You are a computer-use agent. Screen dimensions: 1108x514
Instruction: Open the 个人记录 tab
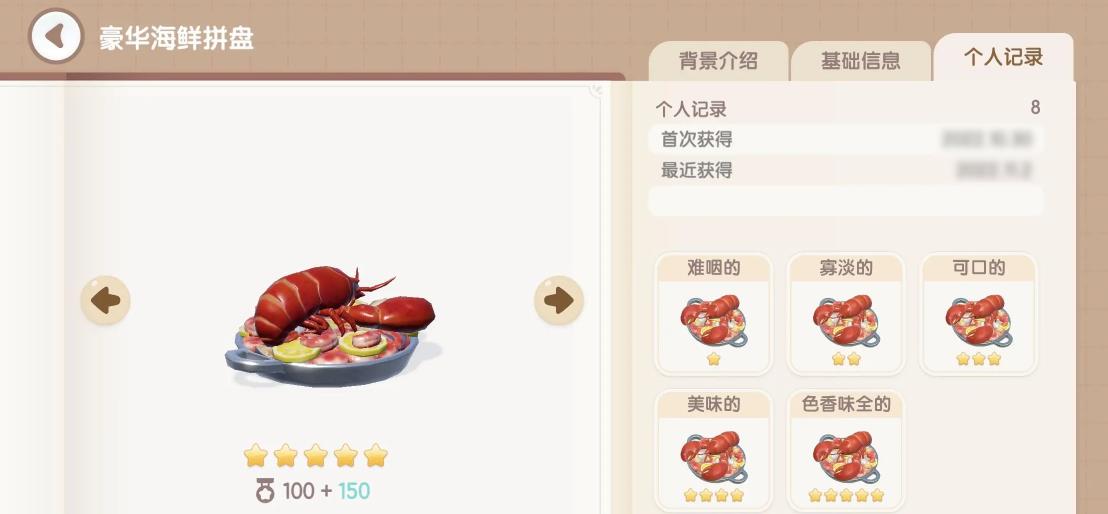(1003, 57)
